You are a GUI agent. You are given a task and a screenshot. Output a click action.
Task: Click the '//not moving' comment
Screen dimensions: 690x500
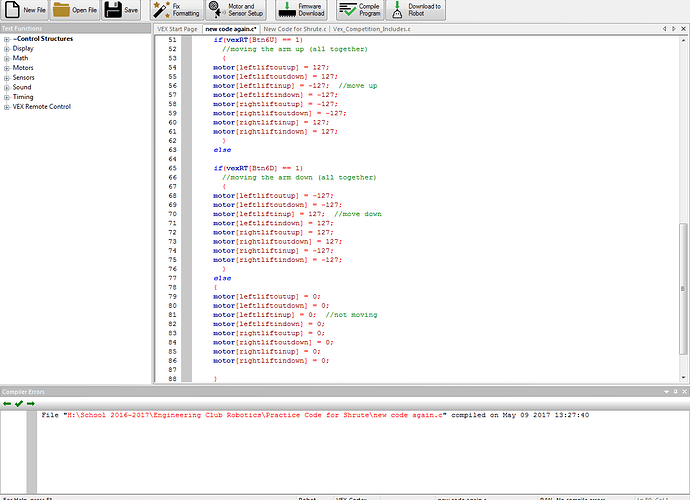(x=351, y=315)
